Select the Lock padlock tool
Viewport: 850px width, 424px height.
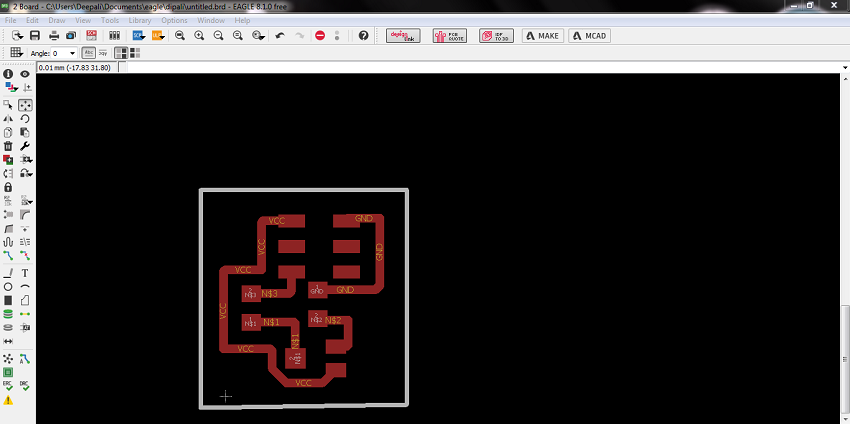[x=8, y=187]
